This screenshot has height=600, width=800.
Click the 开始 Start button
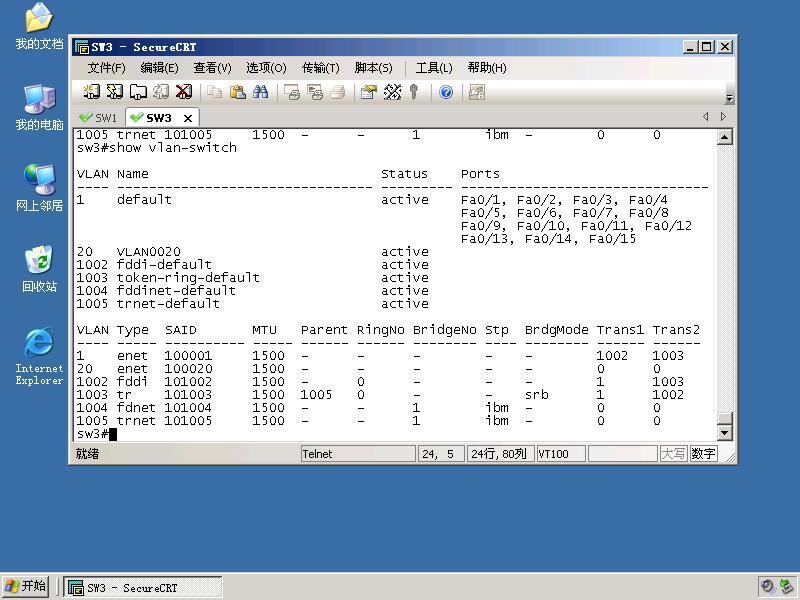(x=25, y=587)
